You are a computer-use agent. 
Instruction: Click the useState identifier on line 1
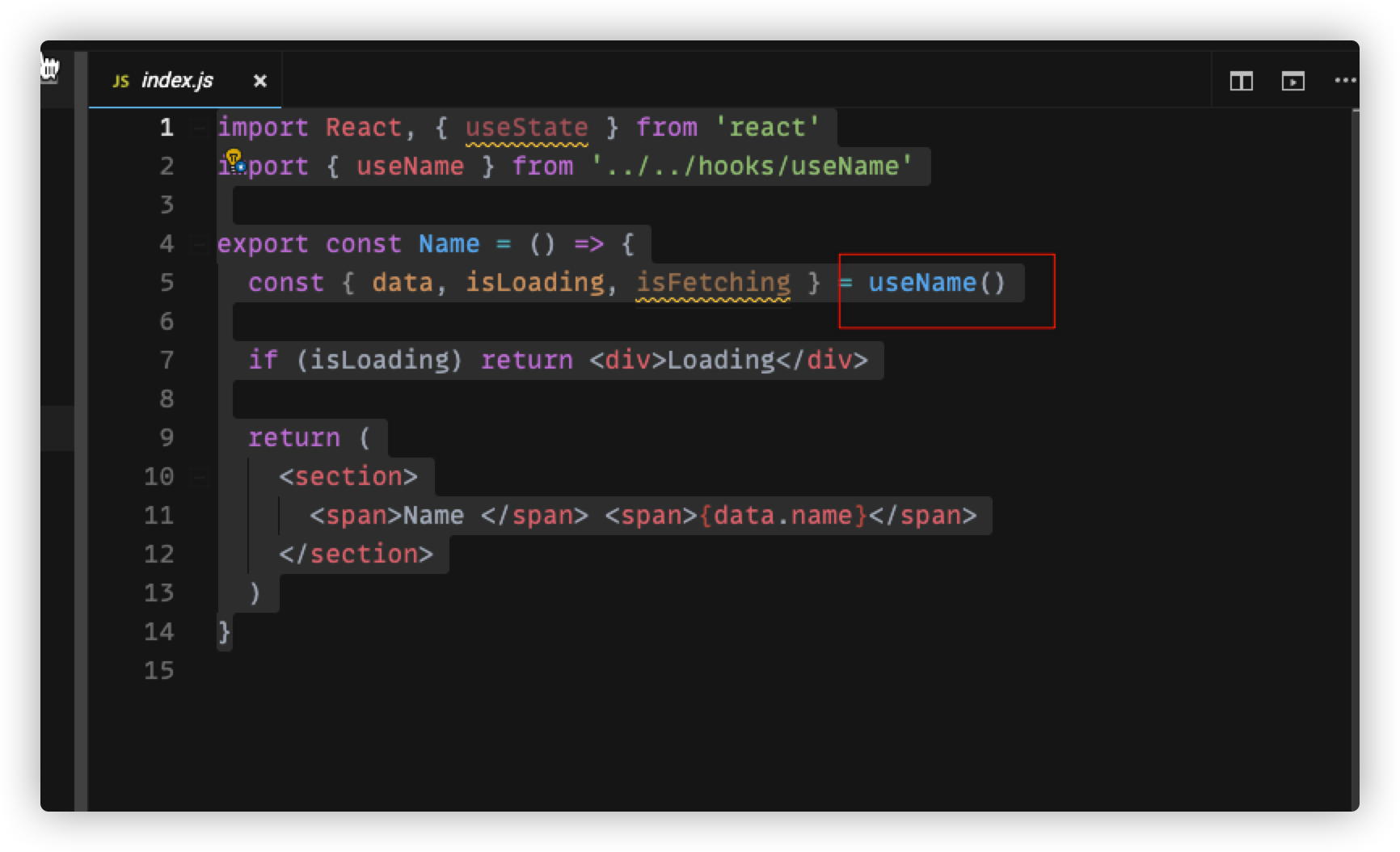526,128
